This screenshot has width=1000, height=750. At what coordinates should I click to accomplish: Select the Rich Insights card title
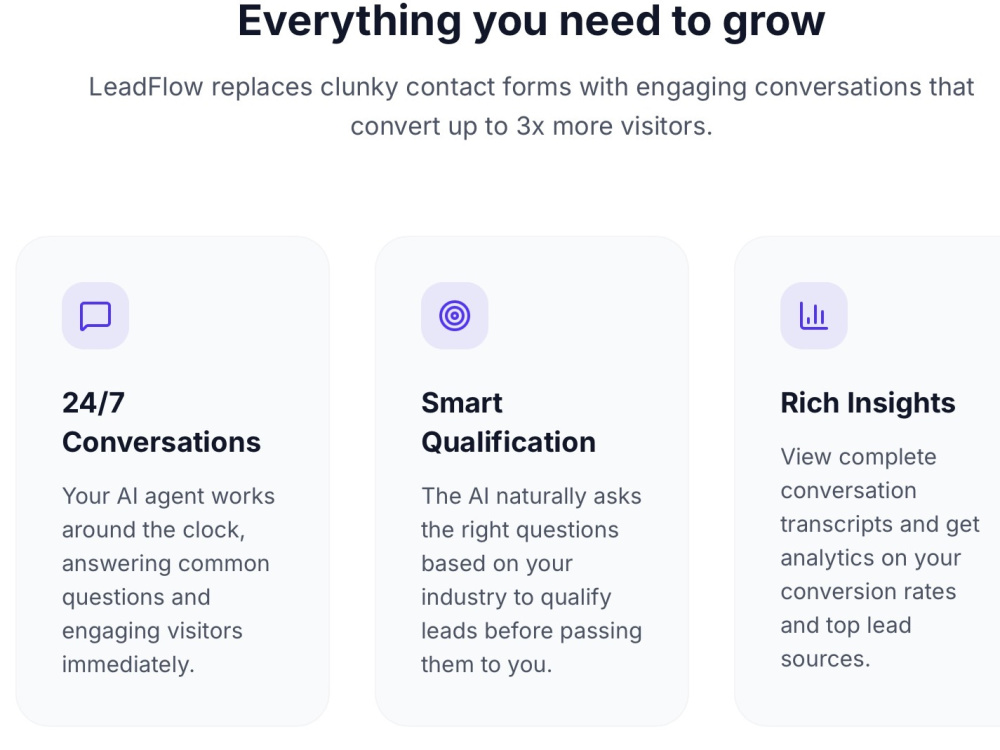(868, 403)
